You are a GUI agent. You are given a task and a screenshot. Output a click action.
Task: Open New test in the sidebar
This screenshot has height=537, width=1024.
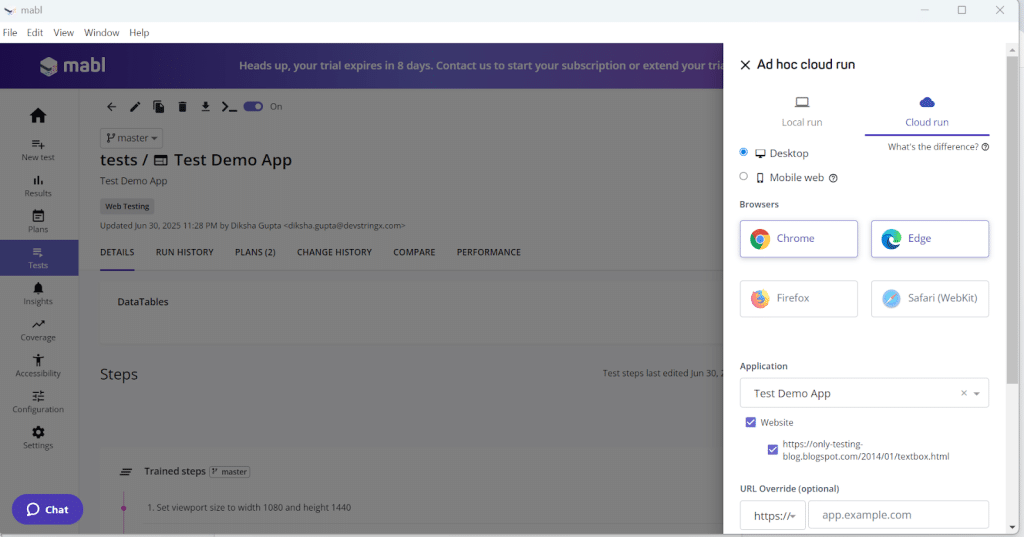(38, 150)
